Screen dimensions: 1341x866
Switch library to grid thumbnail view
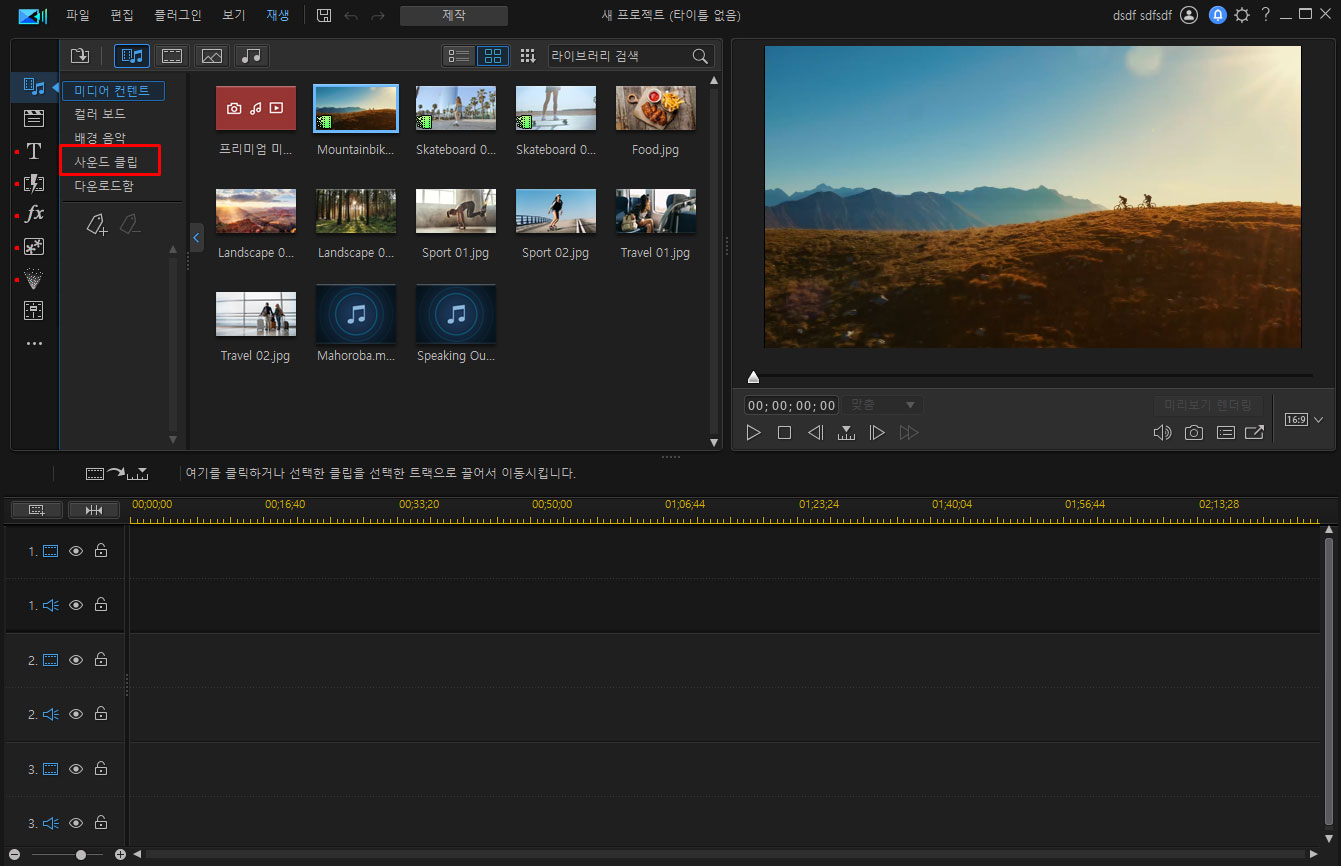(493, 56)
